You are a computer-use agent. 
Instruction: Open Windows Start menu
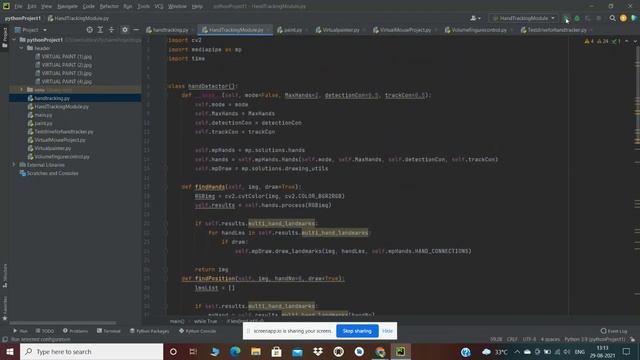10,352
